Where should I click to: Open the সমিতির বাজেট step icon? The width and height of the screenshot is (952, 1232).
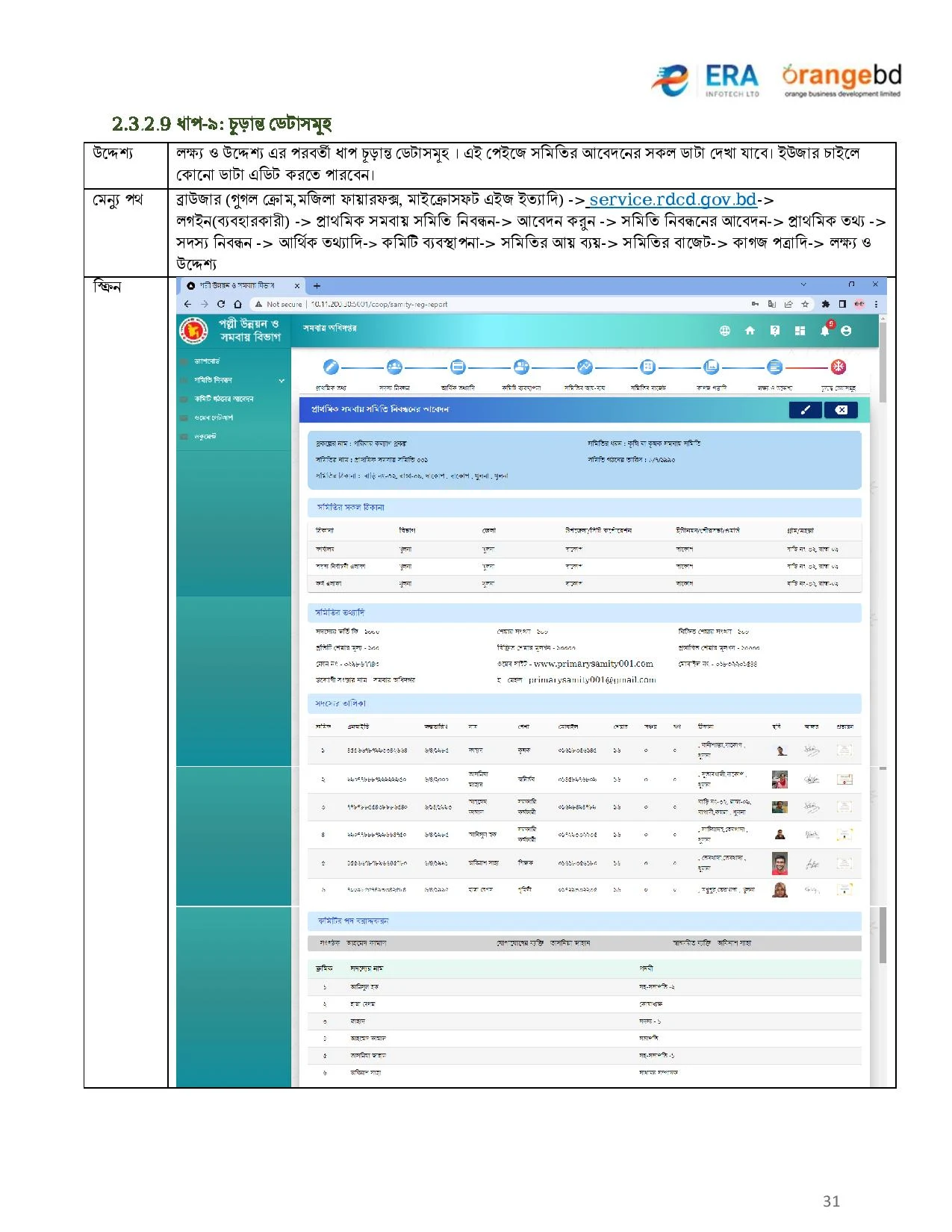tap(648, 367)
